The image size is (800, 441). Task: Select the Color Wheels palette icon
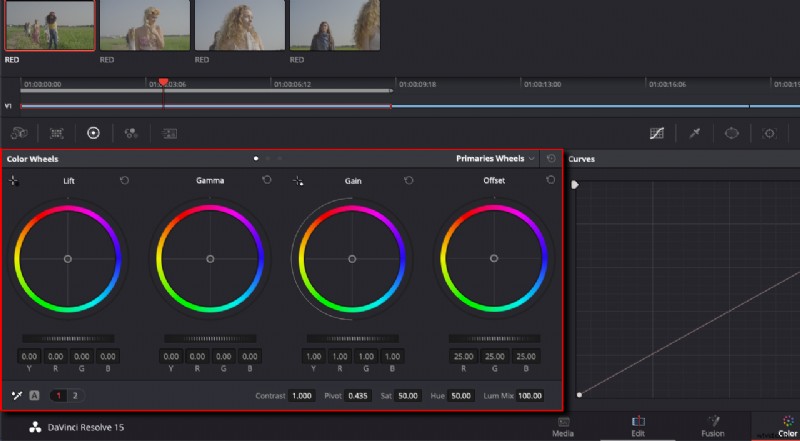(93, 133)
